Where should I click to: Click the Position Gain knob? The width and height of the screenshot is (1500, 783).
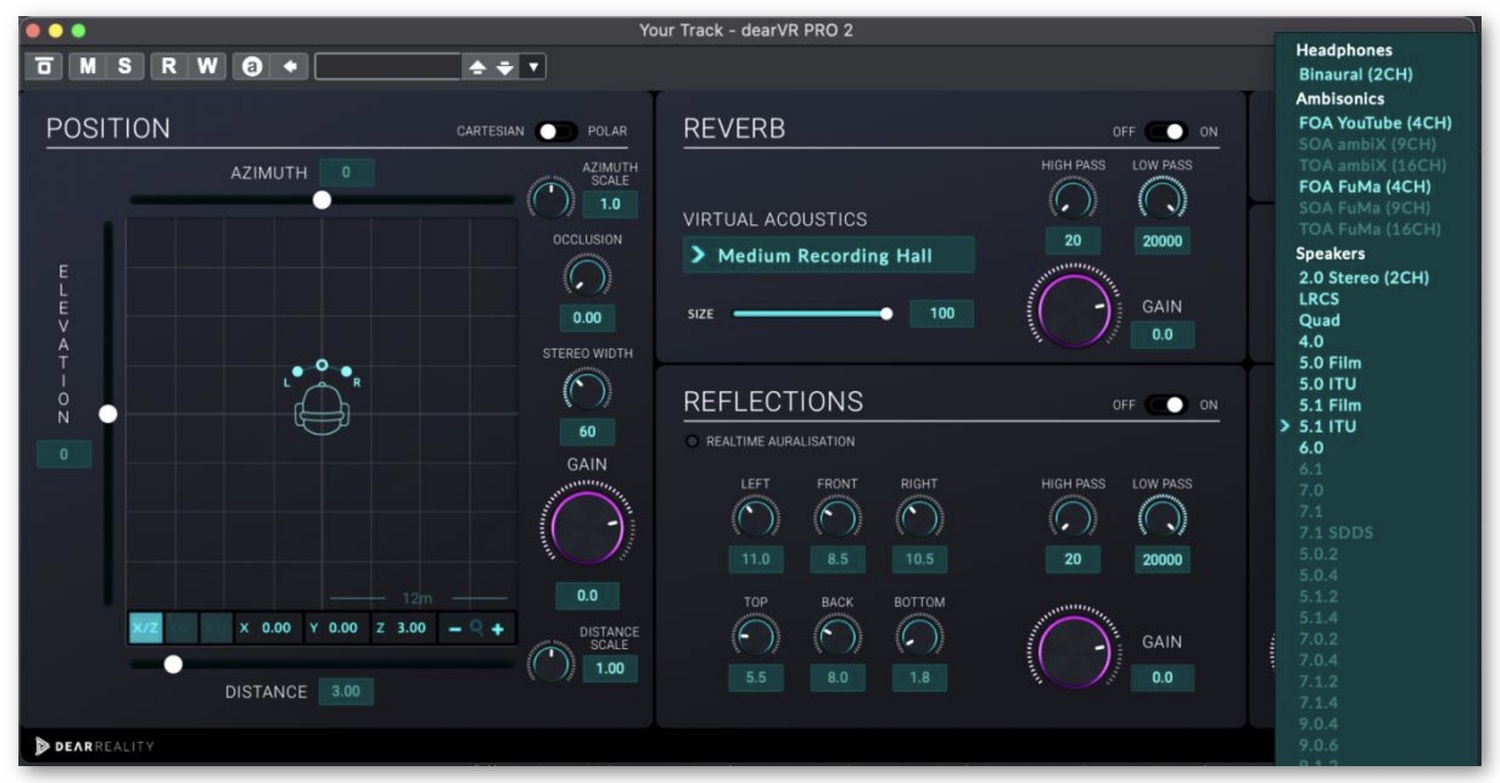point(587,526)
